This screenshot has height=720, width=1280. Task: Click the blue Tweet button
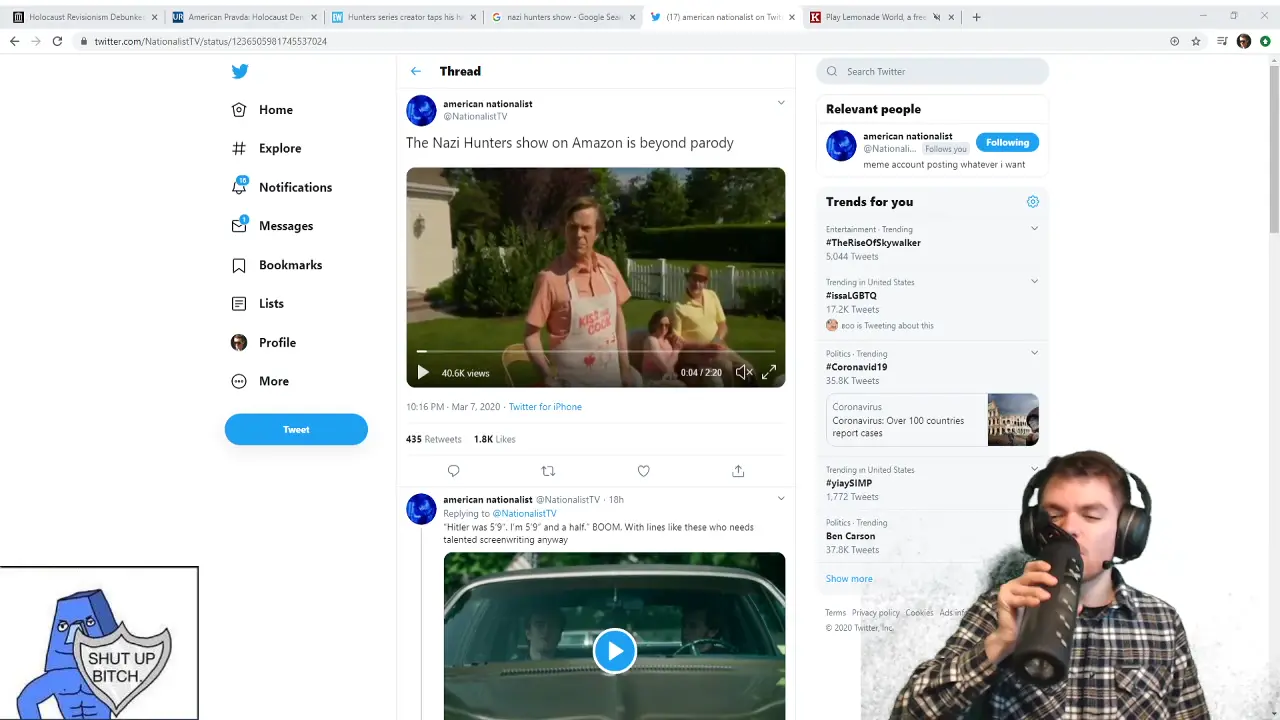tap(296, 429)
